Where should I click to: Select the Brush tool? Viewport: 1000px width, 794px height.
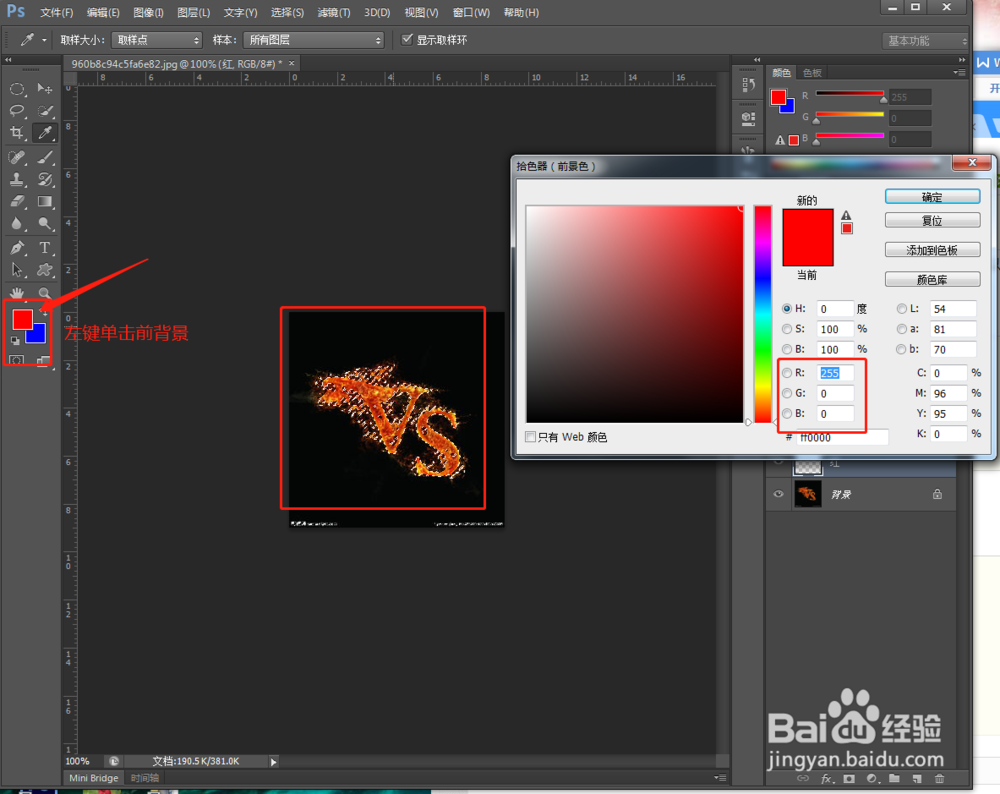click(x=45, y=157)
